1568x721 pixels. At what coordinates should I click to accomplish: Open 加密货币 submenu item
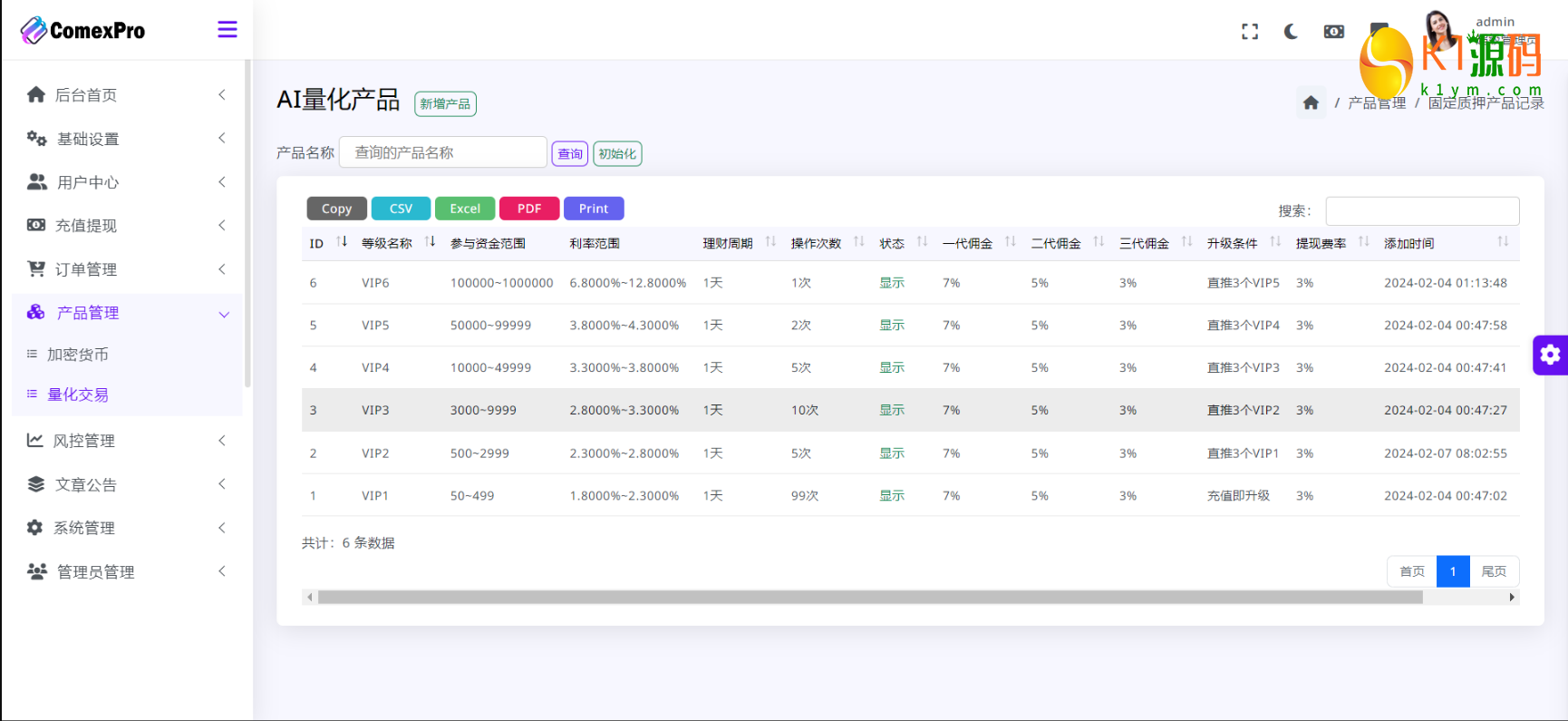(x=78, y=355)
